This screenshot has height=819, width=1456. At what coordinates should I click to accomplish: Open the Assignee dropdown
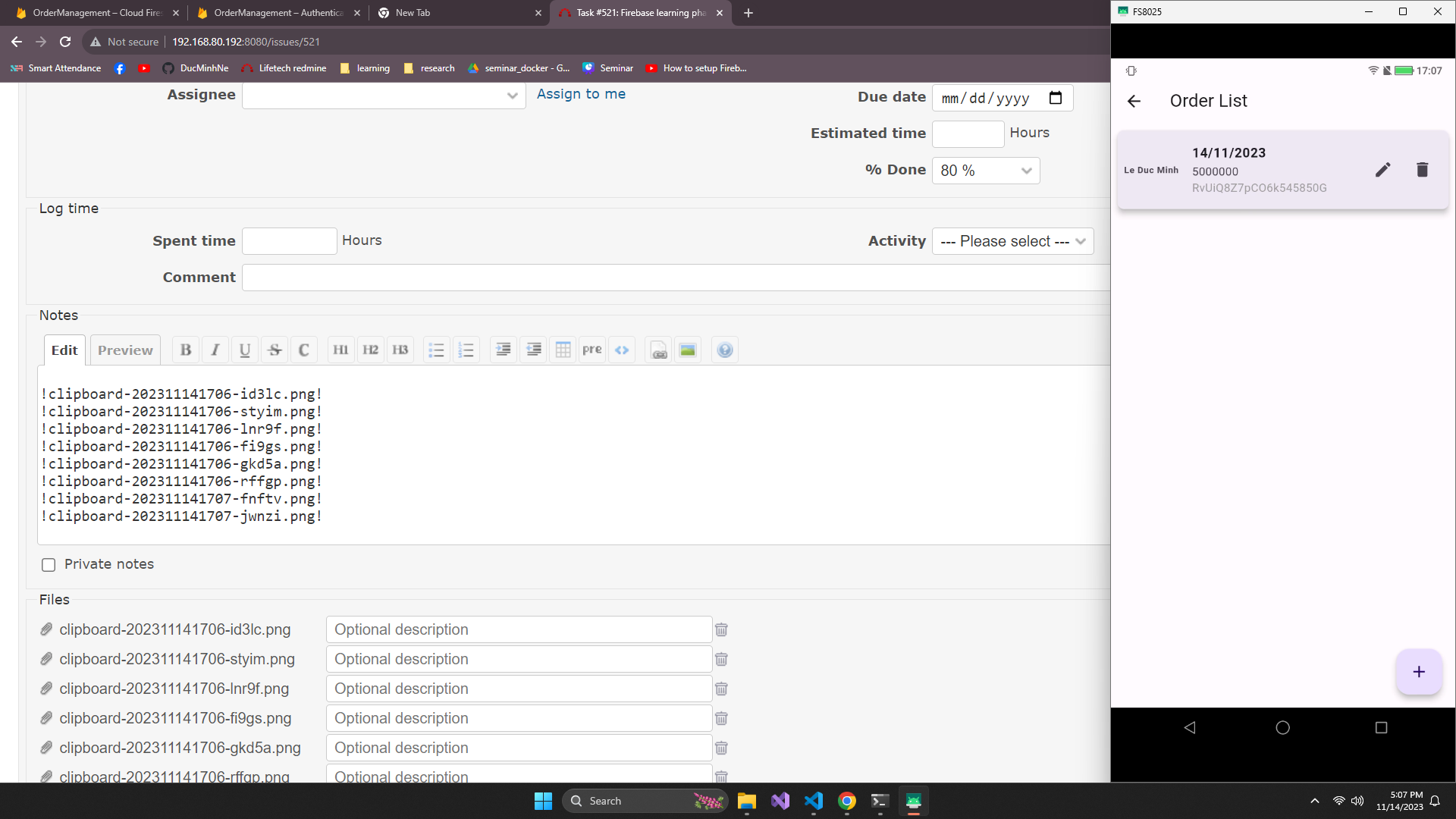point(384,96)
